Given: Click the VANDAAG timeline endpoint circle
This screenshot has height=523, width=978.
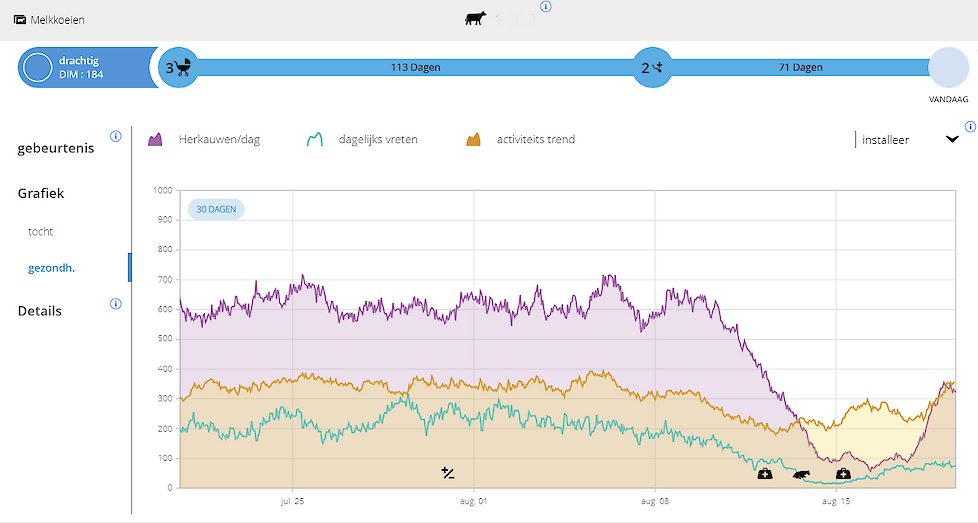Looking at the screenshot, I should (x=948, y=68).
